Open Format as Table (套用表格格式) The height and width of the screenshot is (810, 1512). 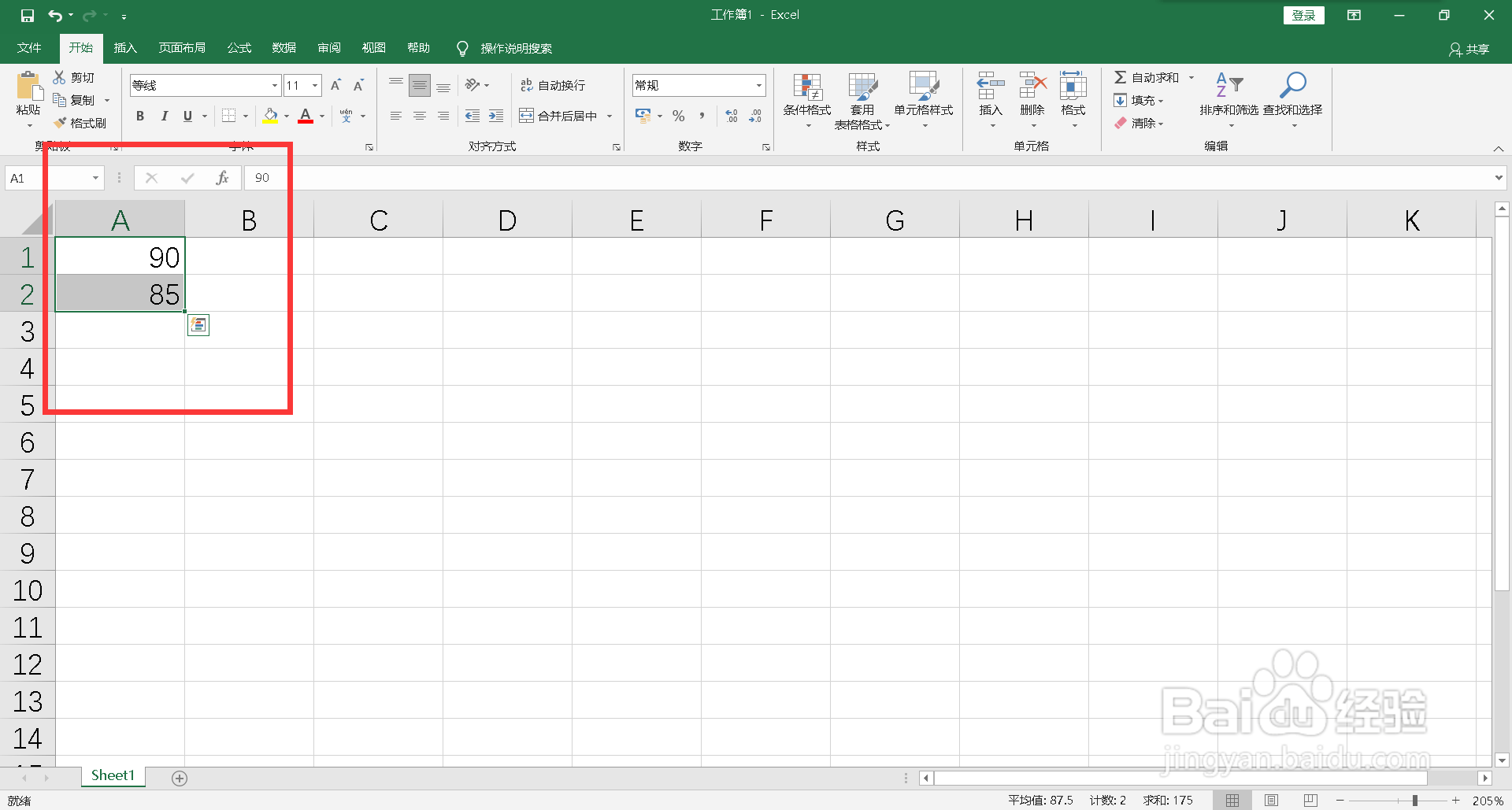click(x=862, y=101)
